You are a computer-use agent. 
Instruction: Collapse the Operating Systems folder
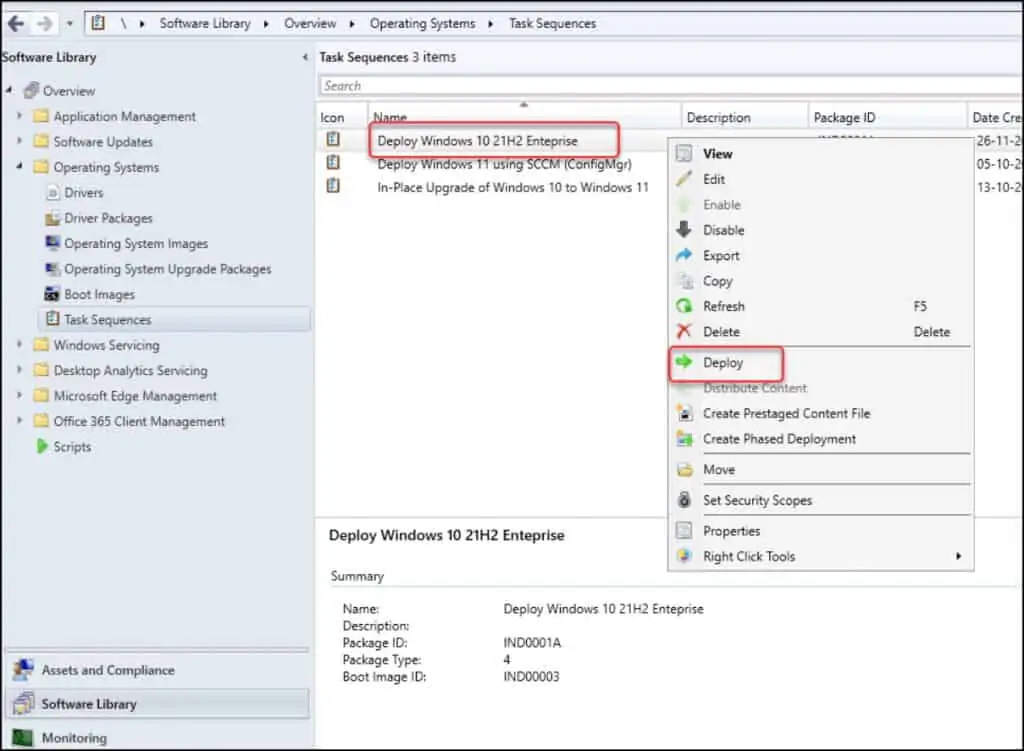20,167
